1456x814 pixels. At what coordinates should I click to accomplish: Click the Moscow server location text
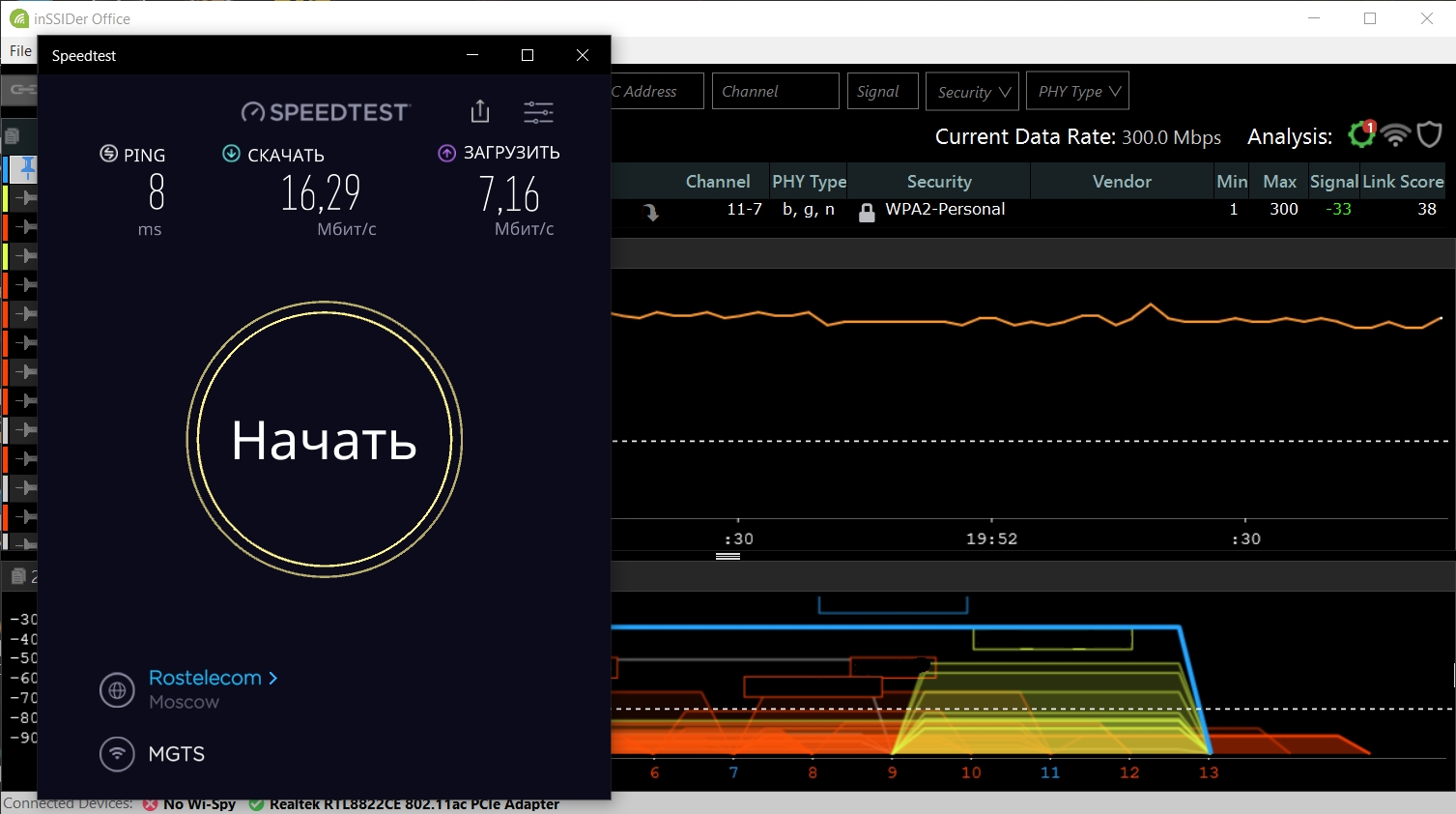(x=184, y=703)
